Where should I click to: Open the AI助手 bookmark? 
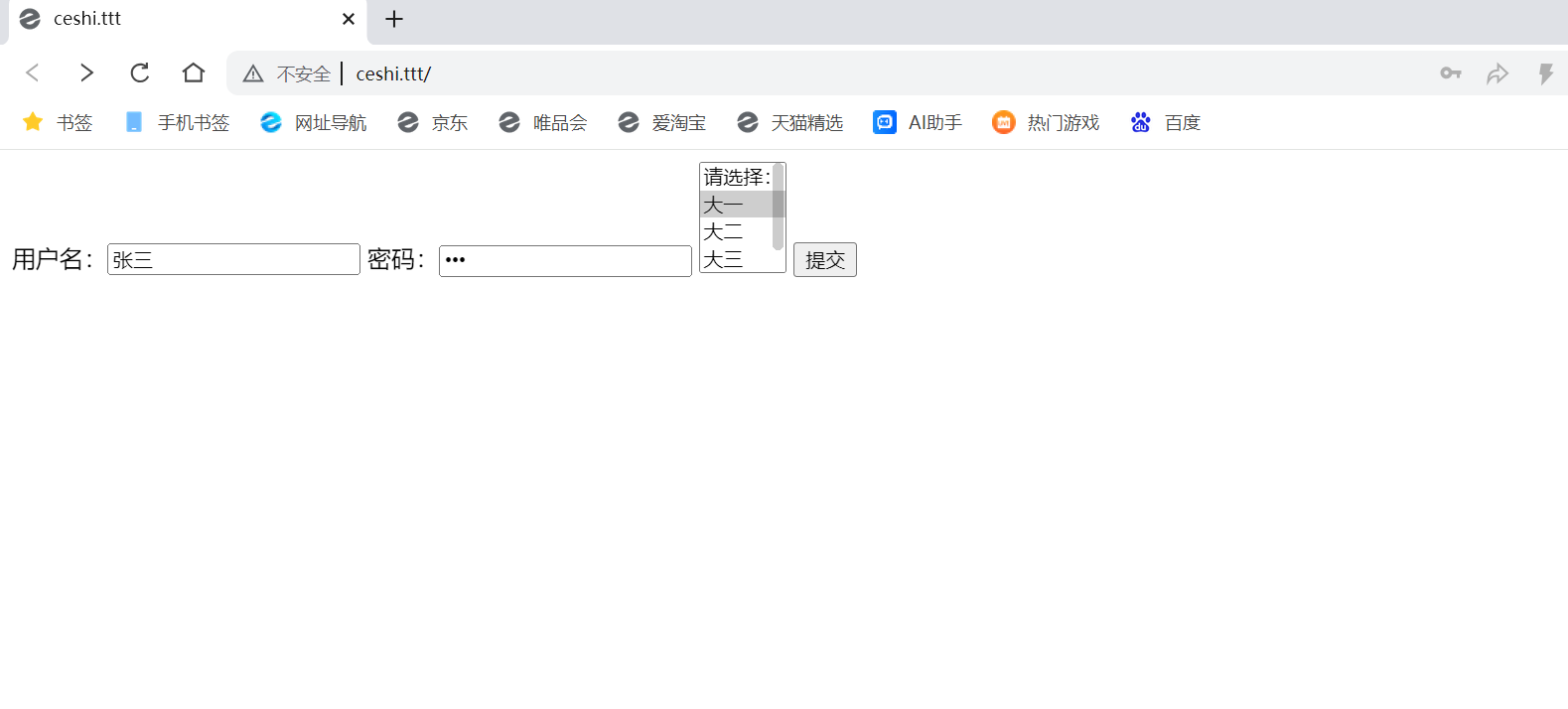click(x=918, y=122)
